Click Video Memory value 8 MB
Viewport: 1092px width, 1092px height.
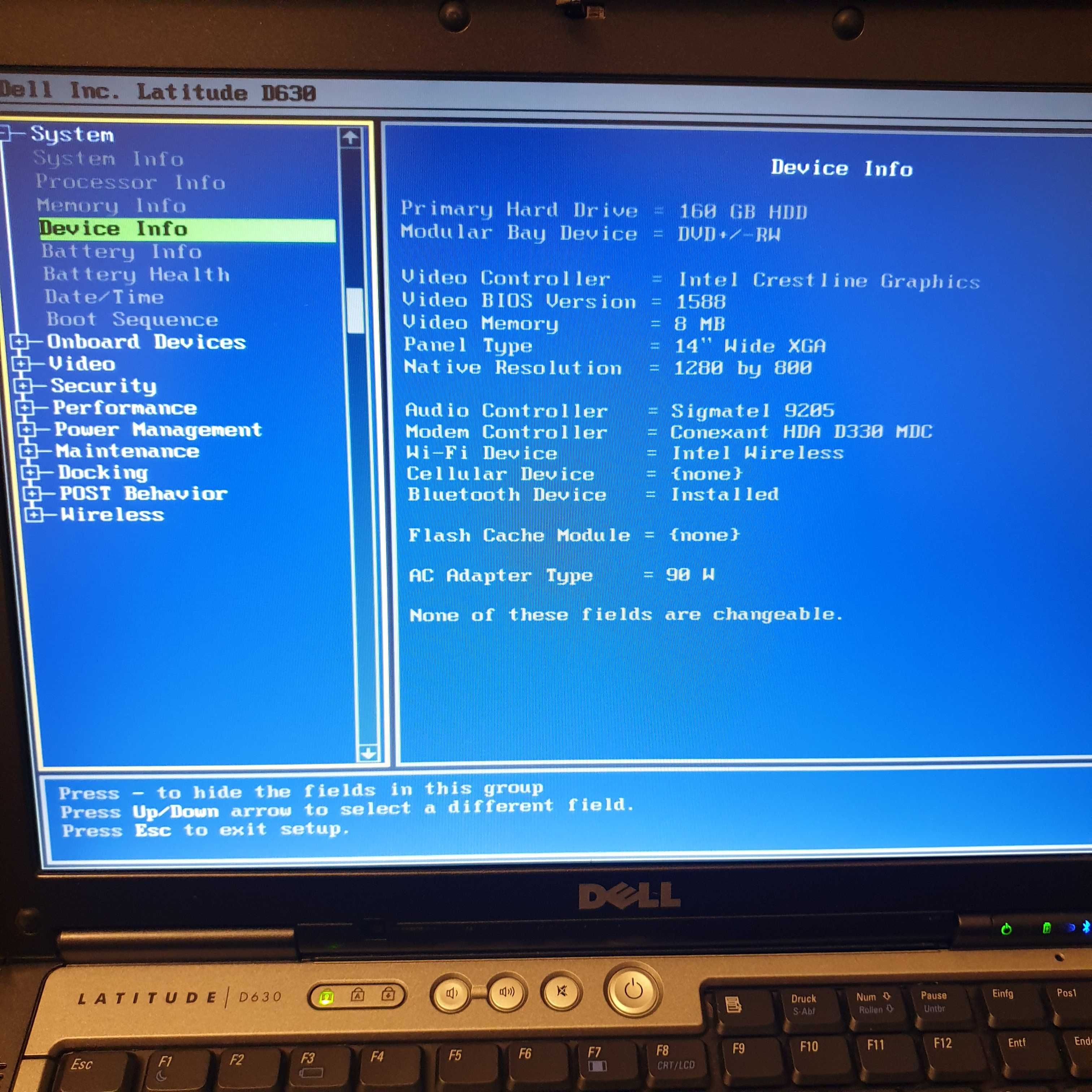pyautogui.click(x=700, y=324)
